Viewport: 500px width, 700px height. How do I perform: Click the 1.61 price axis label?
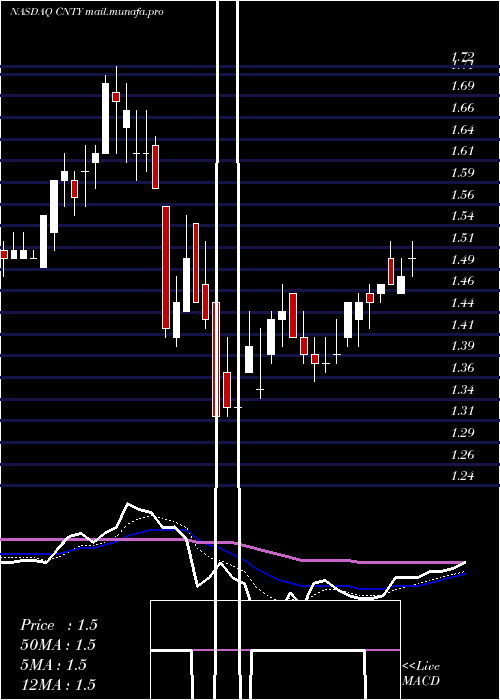pos(462,151)
